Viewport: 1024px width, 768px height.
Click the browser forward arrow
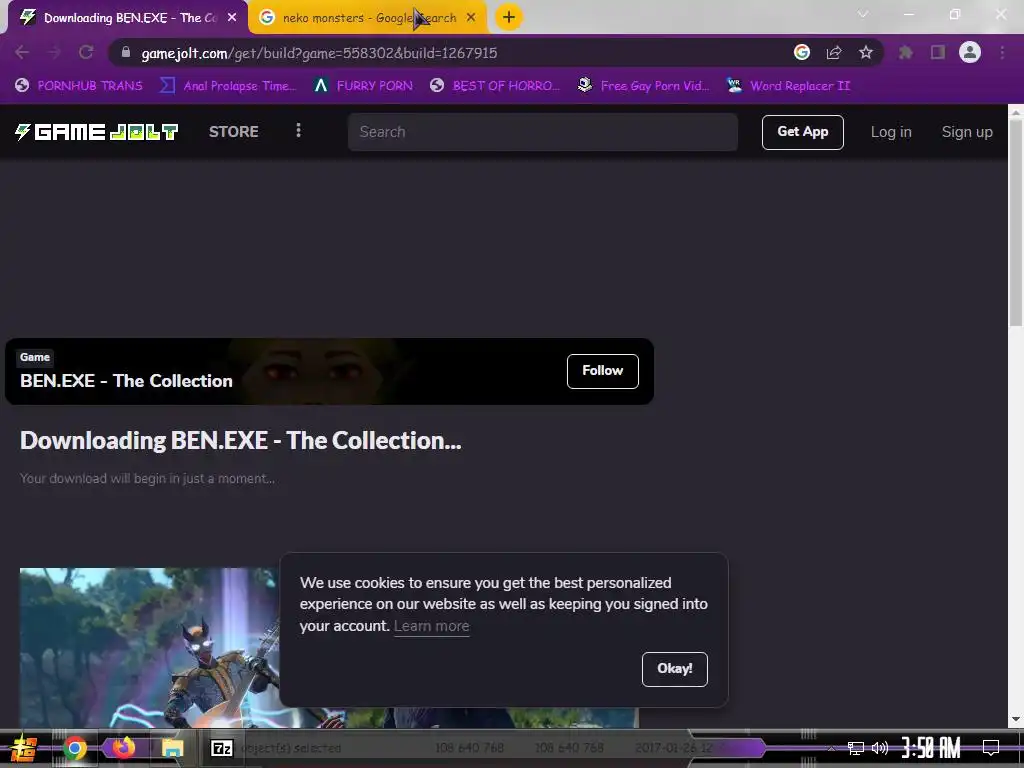[54, 52]
